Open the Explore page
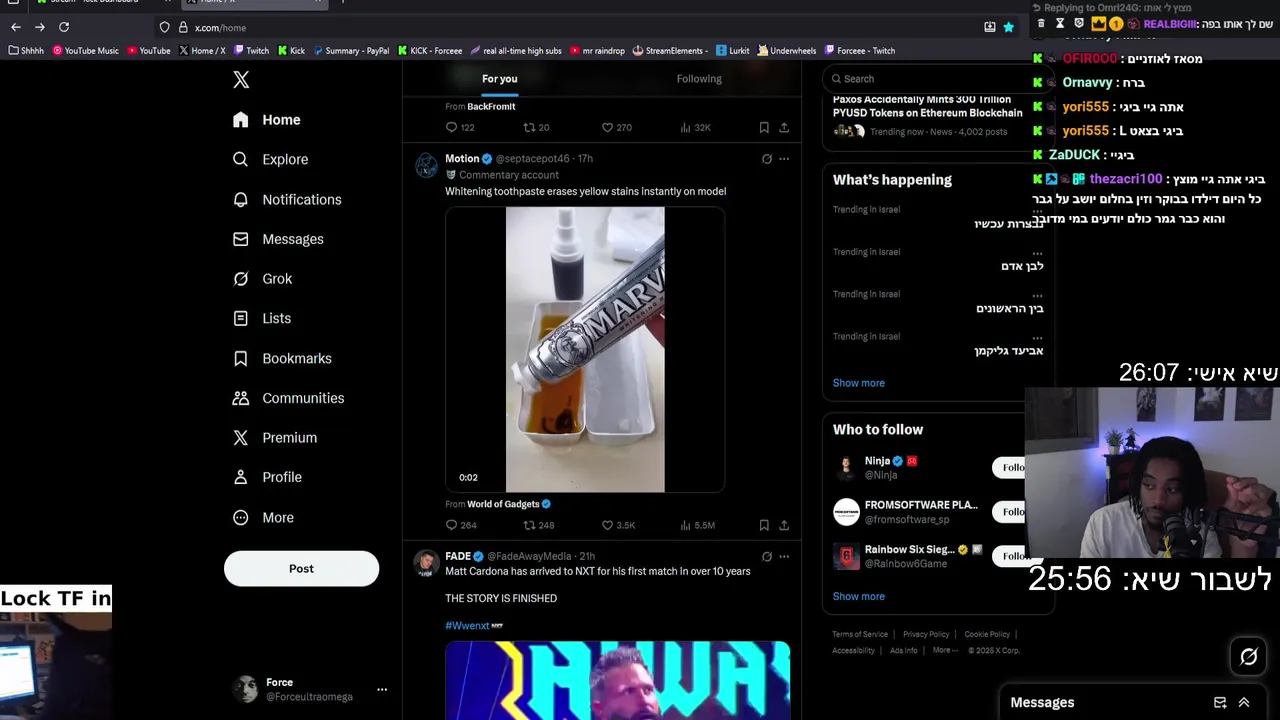The image size is (1280, 720). click(x=270, y=159)
